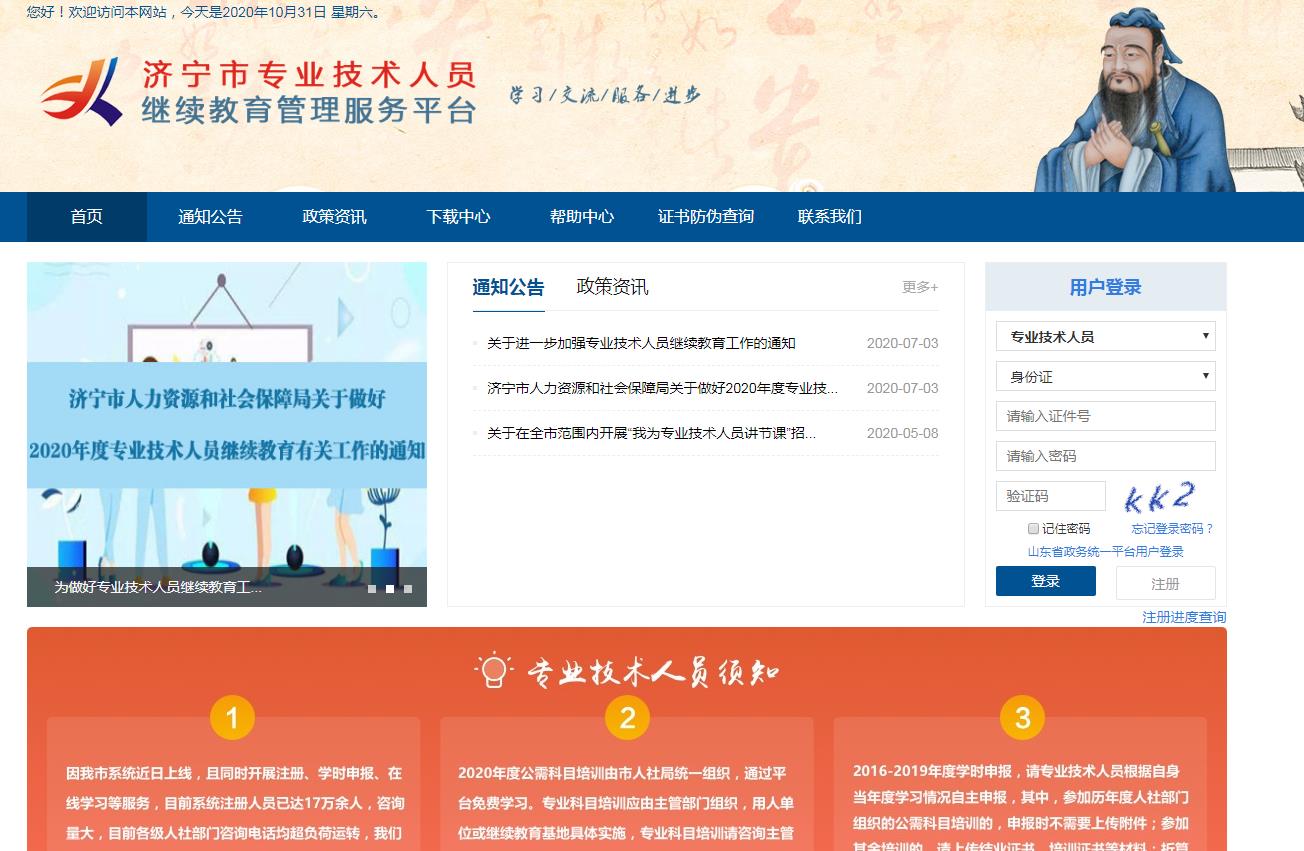Select the first carousel indicator dot
1304x851 pixels.
coord(372,589)
